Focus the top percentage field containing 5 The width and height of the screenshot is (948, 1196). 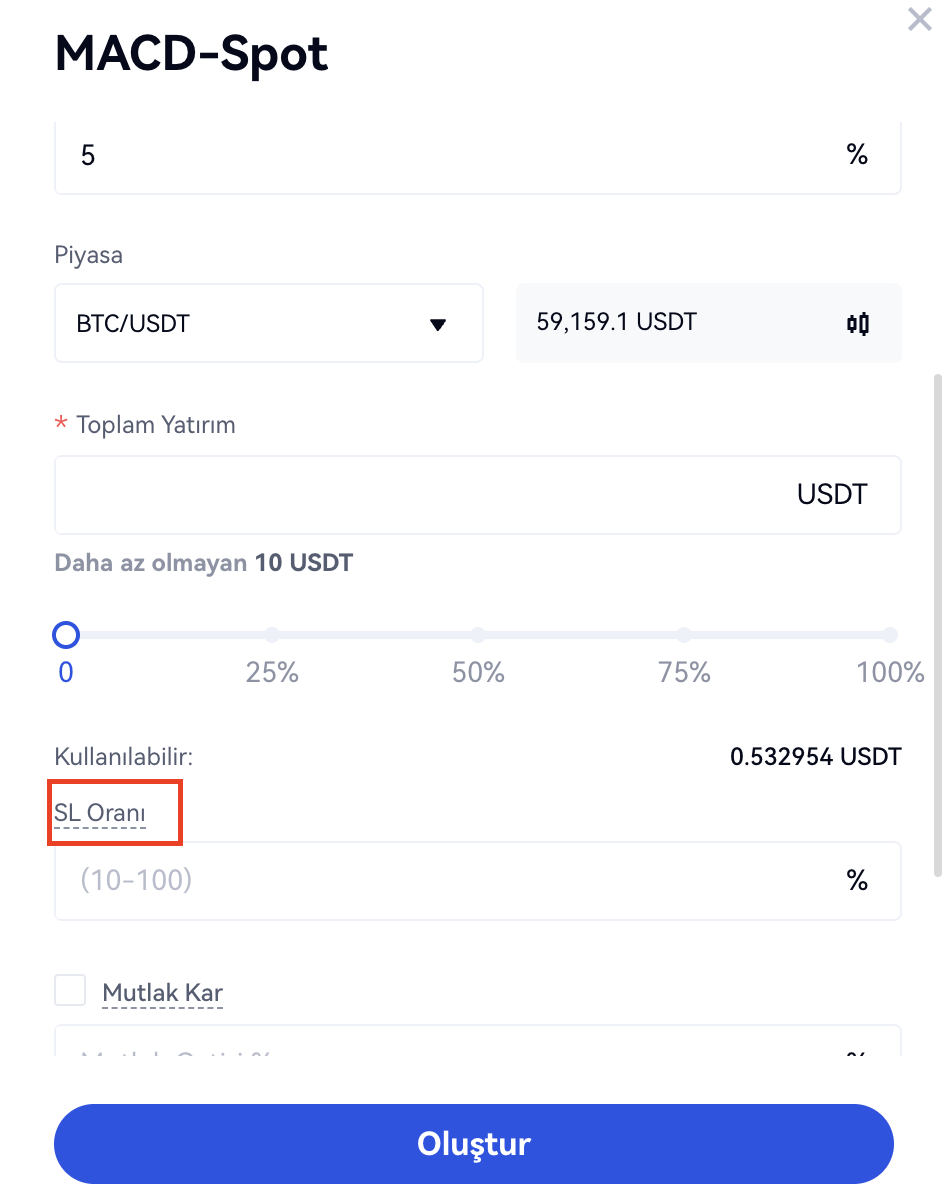click(440, 156)
